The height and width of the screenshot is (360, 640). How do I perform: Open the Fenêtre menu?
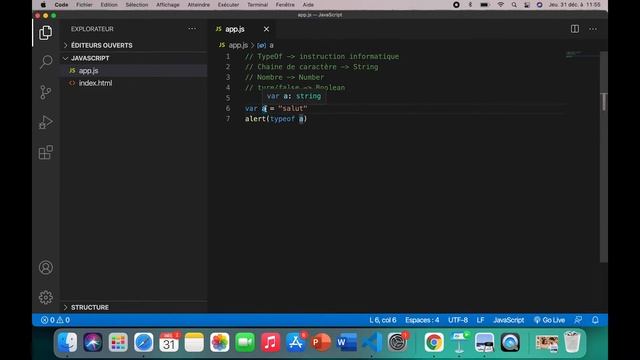(x=285, y=5)
